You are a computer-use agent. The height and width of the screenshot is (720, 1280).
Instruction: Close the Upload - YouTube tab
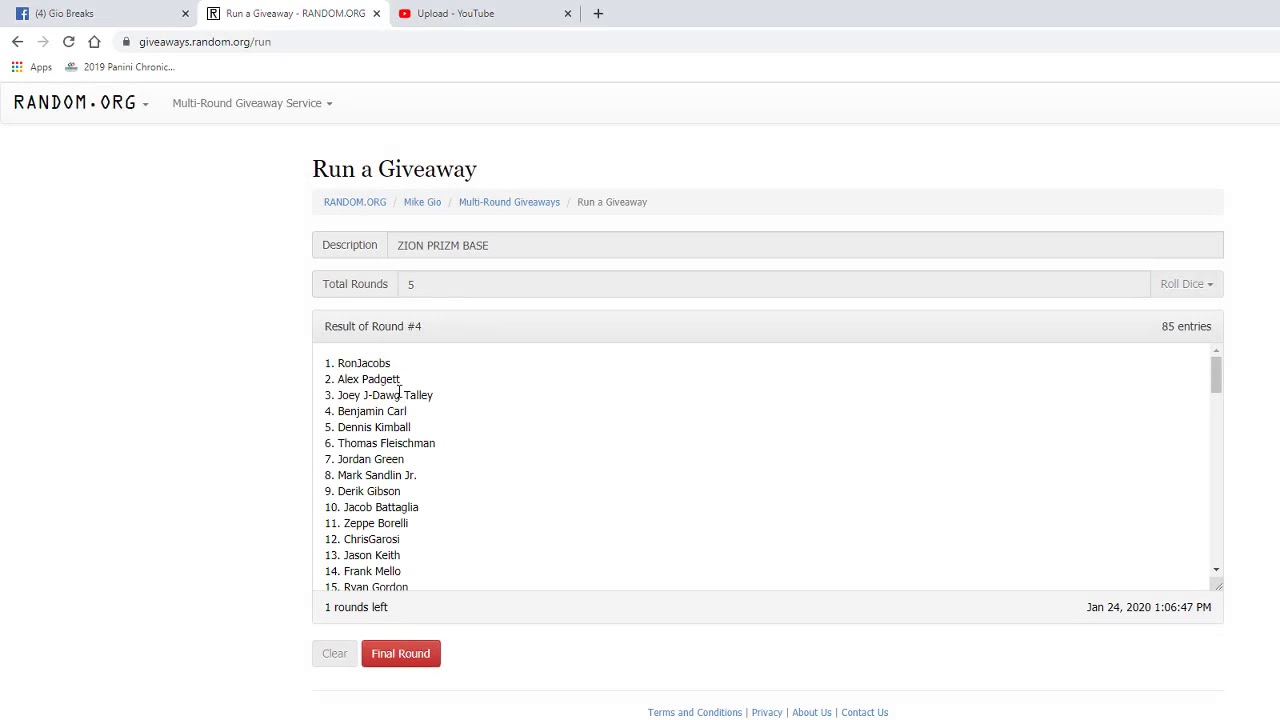coord(568,13)
